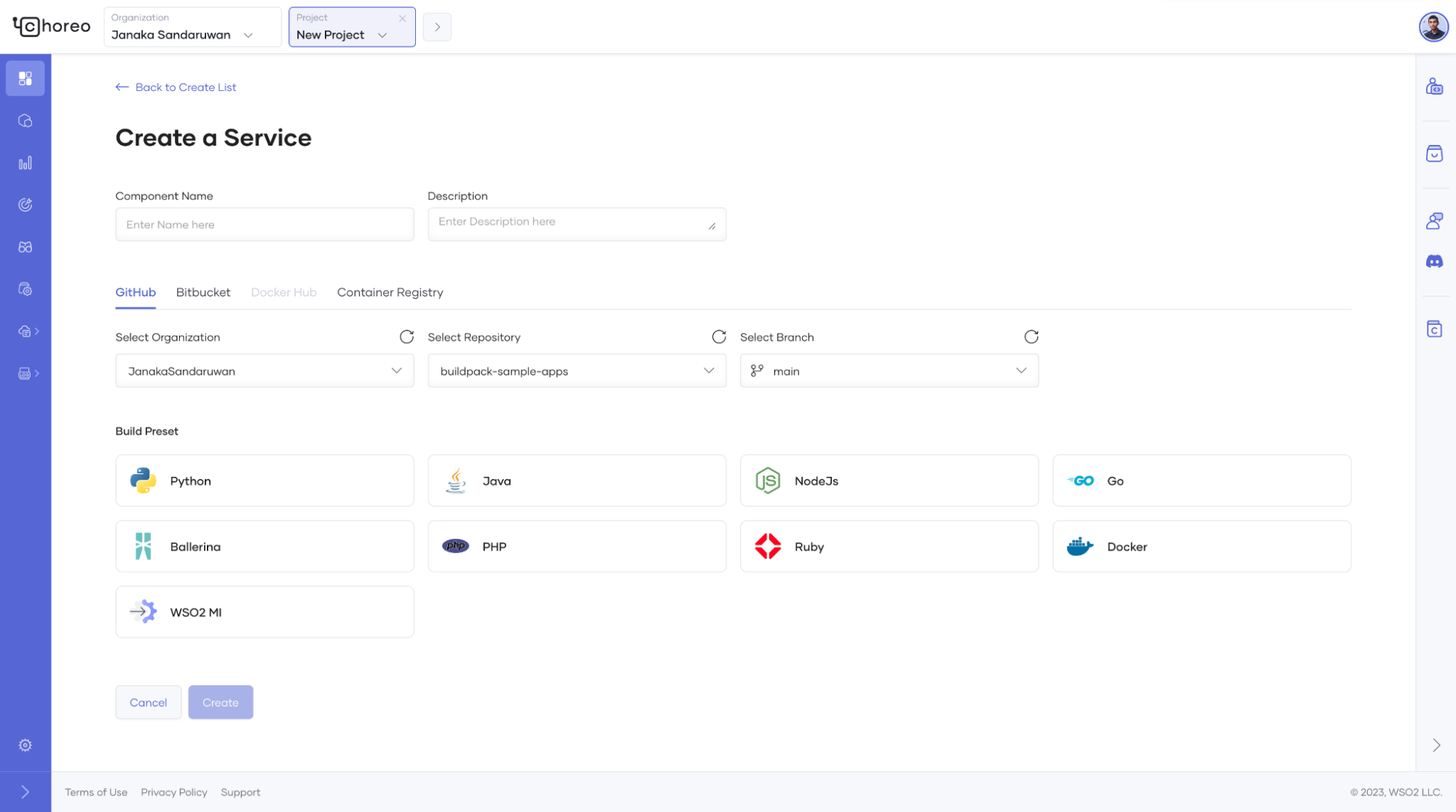Expand the DevOps cloud sidebar icon
The width and height of the screenshot is (1456, 812).
[x=28, y=331]
